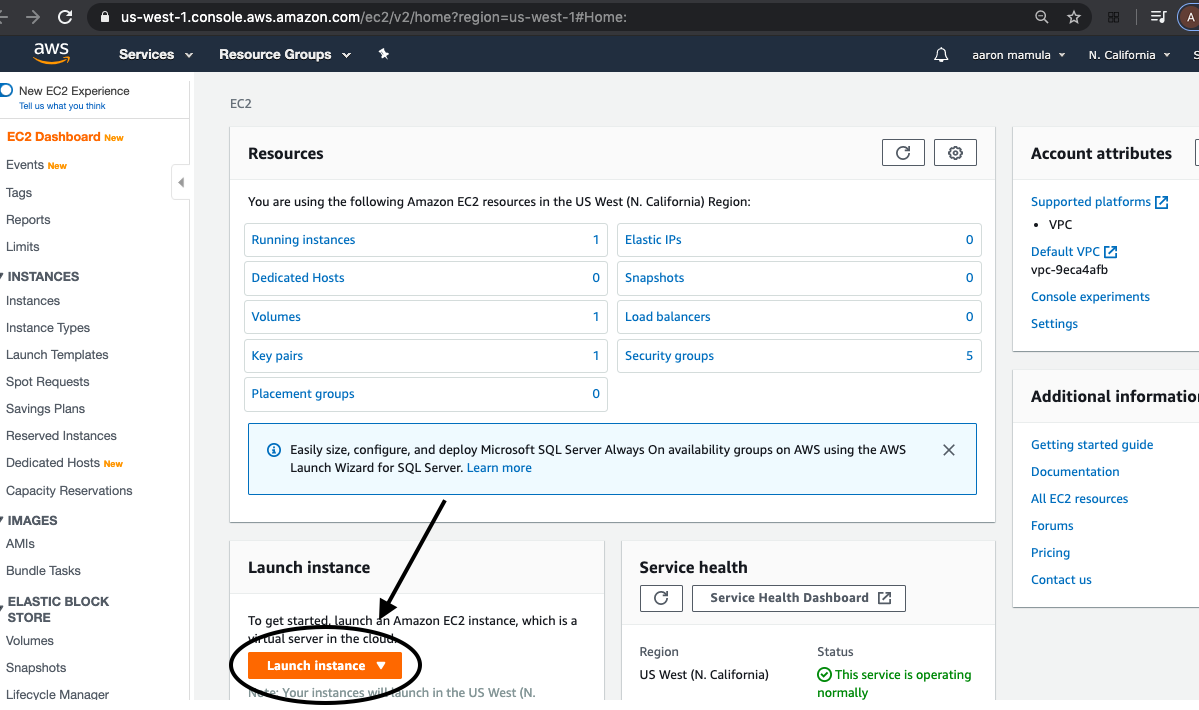
Task: Open Launch Templates in sidebar
Action: 57,355
